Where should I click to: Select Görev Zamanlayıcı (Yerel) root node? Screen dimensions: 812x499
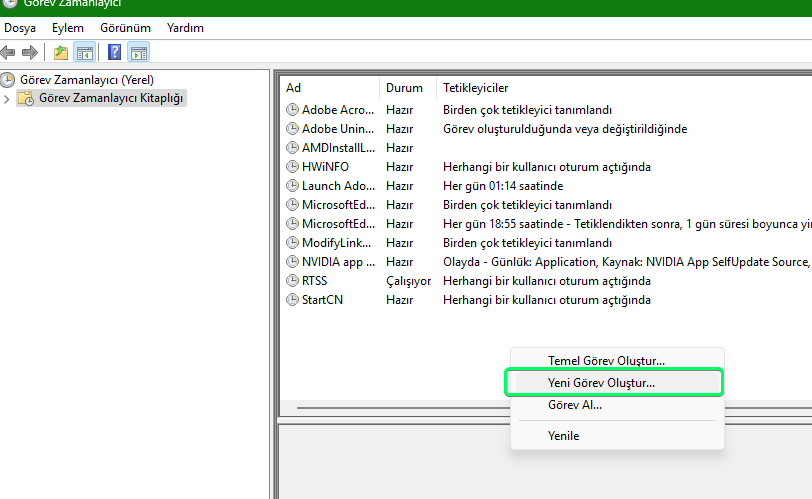[86, 80]
